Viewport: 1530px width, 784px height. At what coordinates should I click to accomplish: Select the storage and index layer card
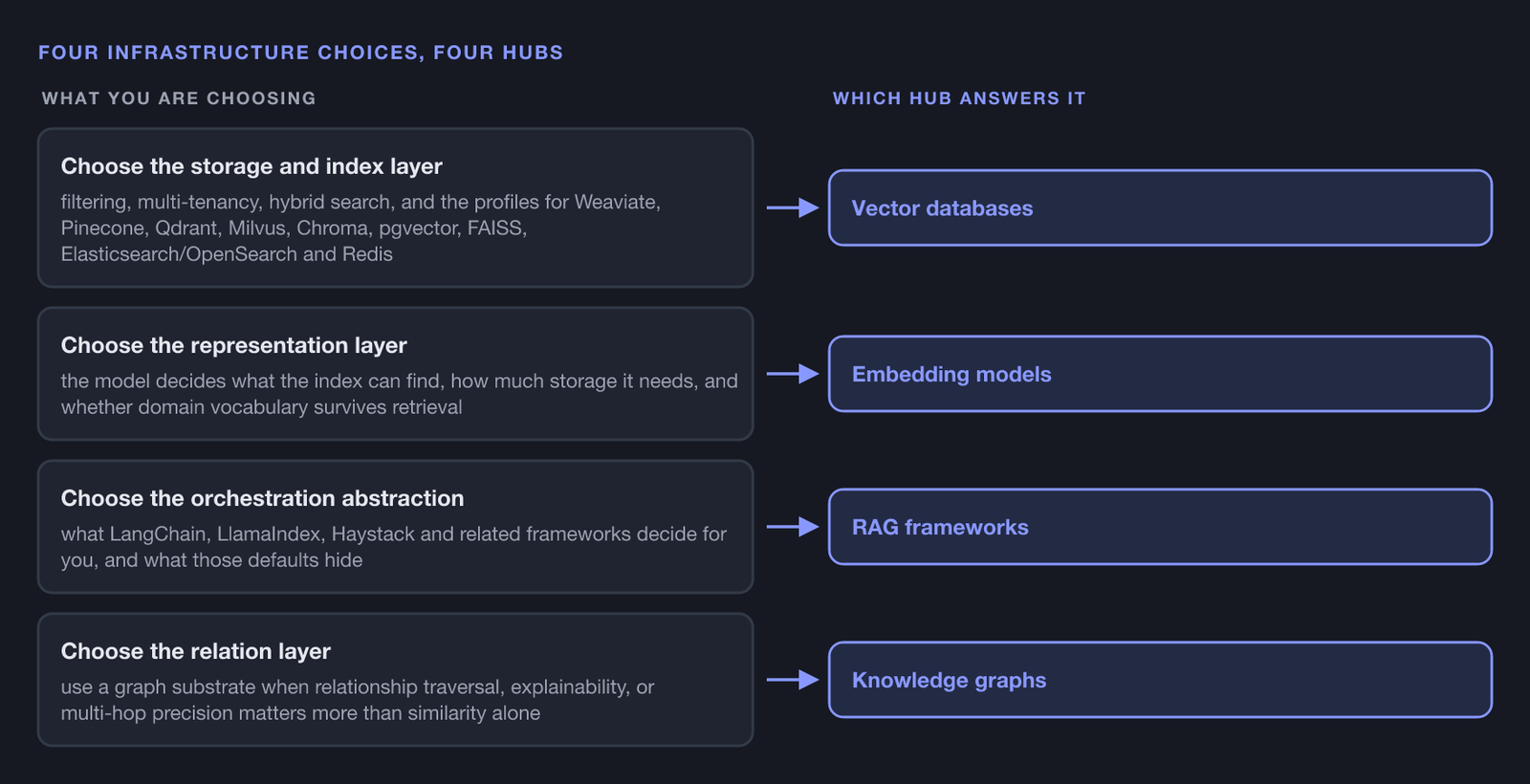pos(395,207)
